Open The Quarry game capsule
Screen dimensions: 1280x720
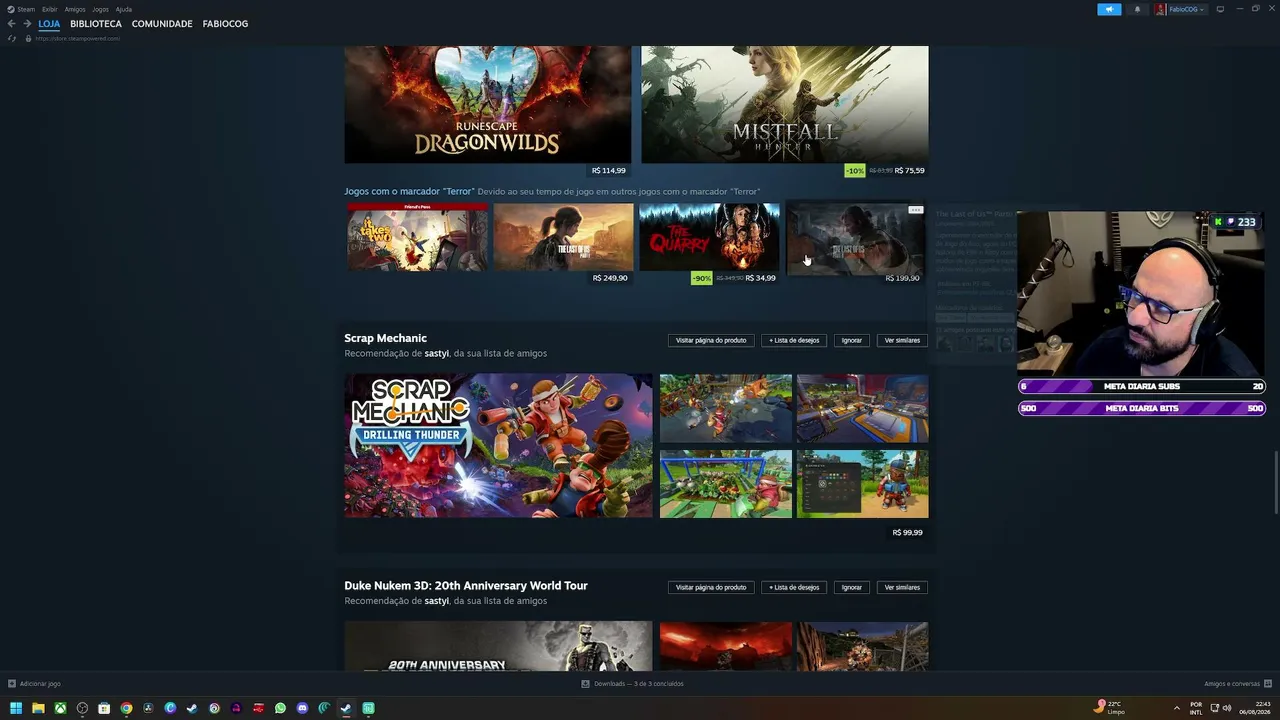pyautogui.click(x=709, y=237)
